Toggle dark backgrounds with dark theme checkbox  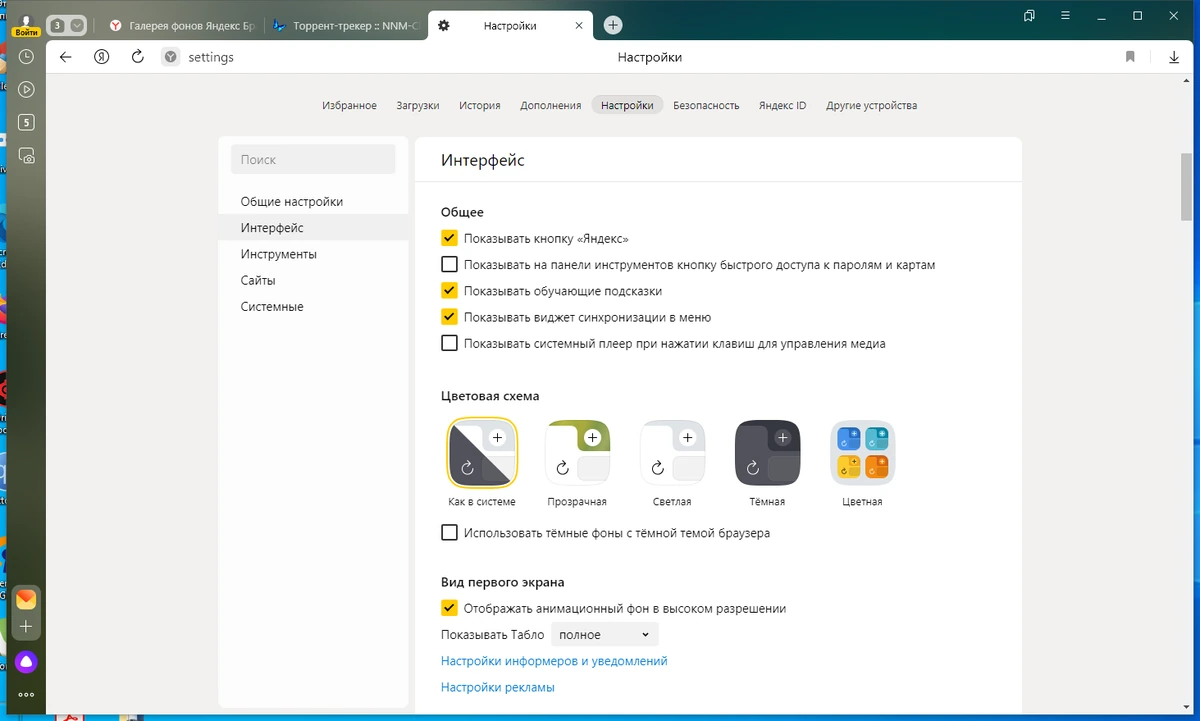click(449, 533)
